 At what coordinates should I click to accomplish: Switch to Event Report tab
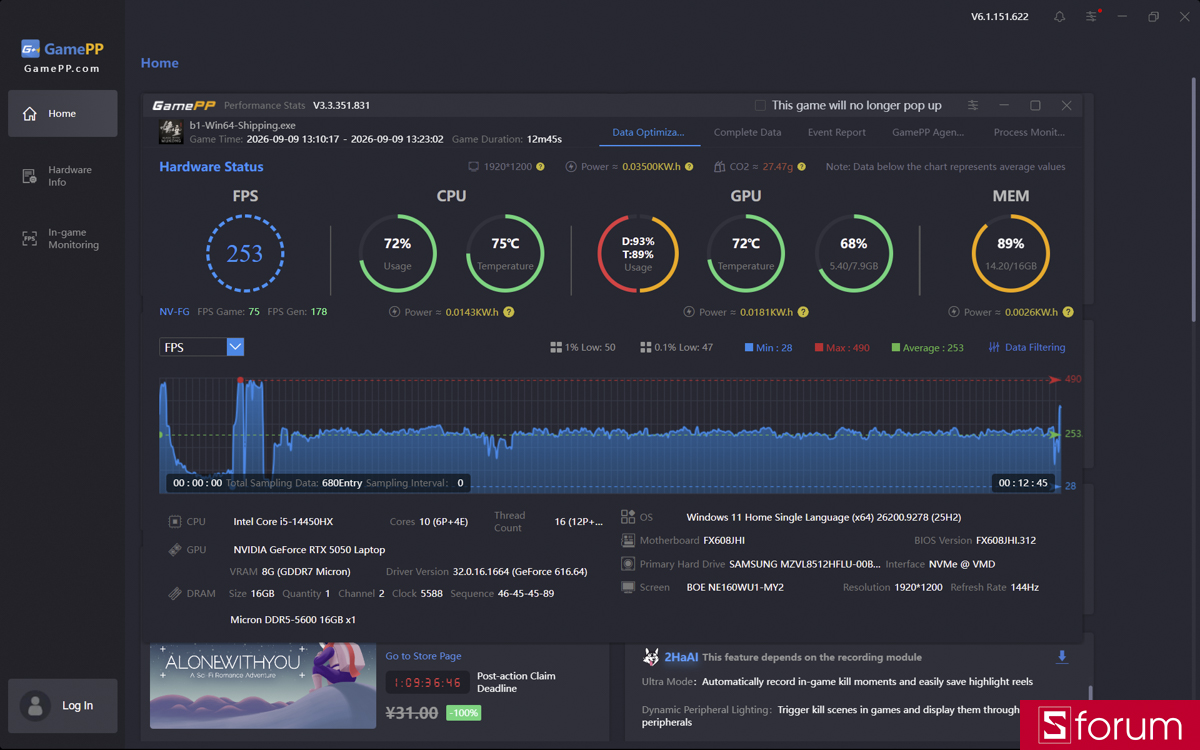point(837,132)
